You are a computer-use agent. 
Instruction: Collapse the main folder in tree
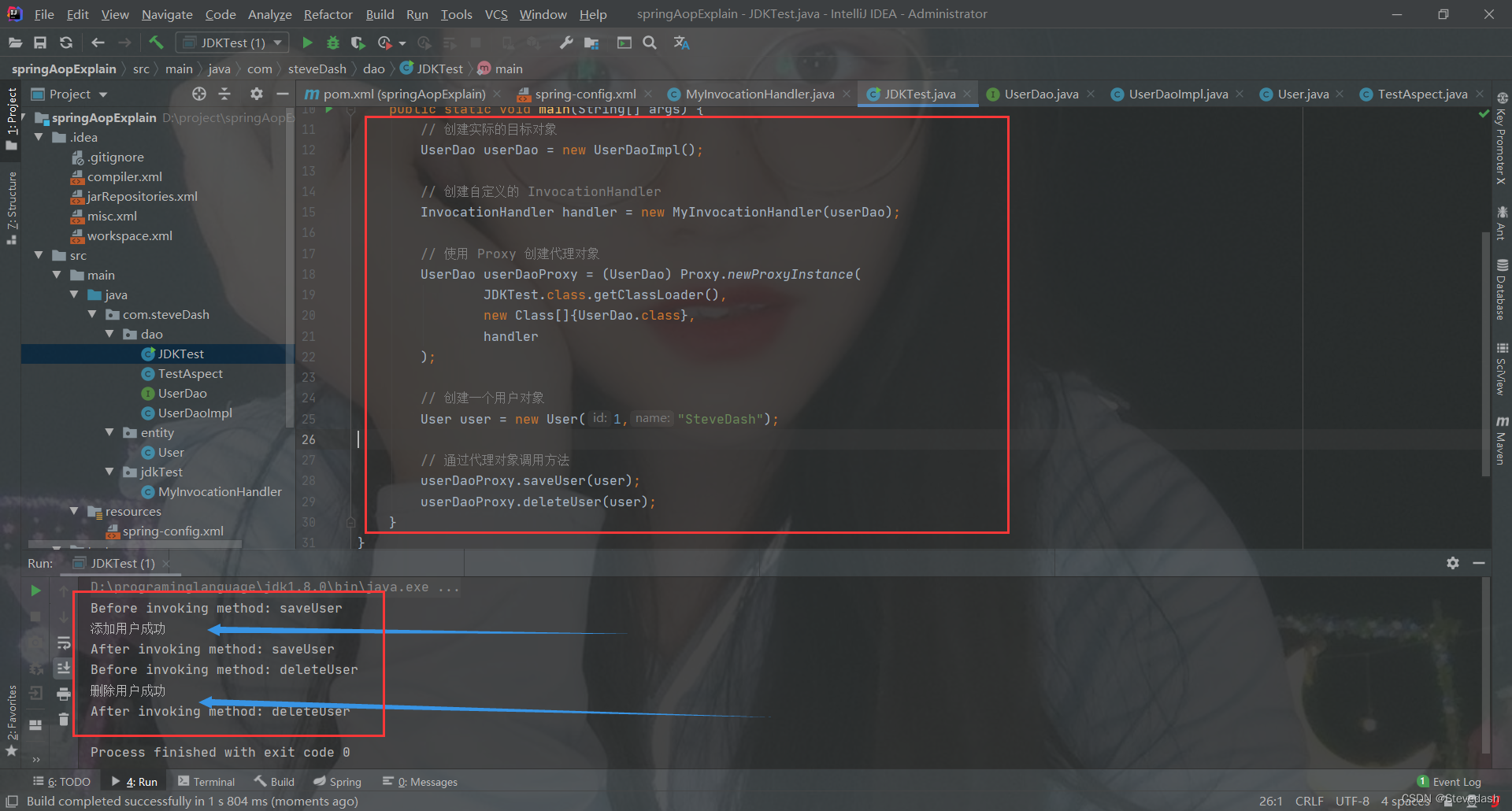click(57, 275)
